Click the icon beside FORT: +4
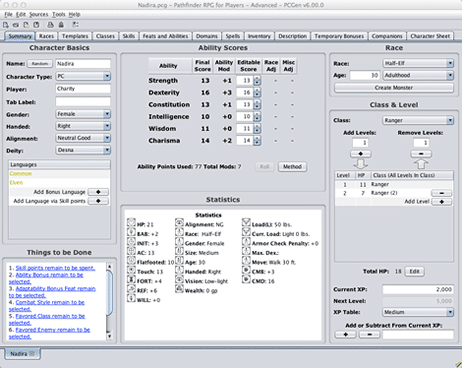 pyautogui.click(x=131, y=279)
